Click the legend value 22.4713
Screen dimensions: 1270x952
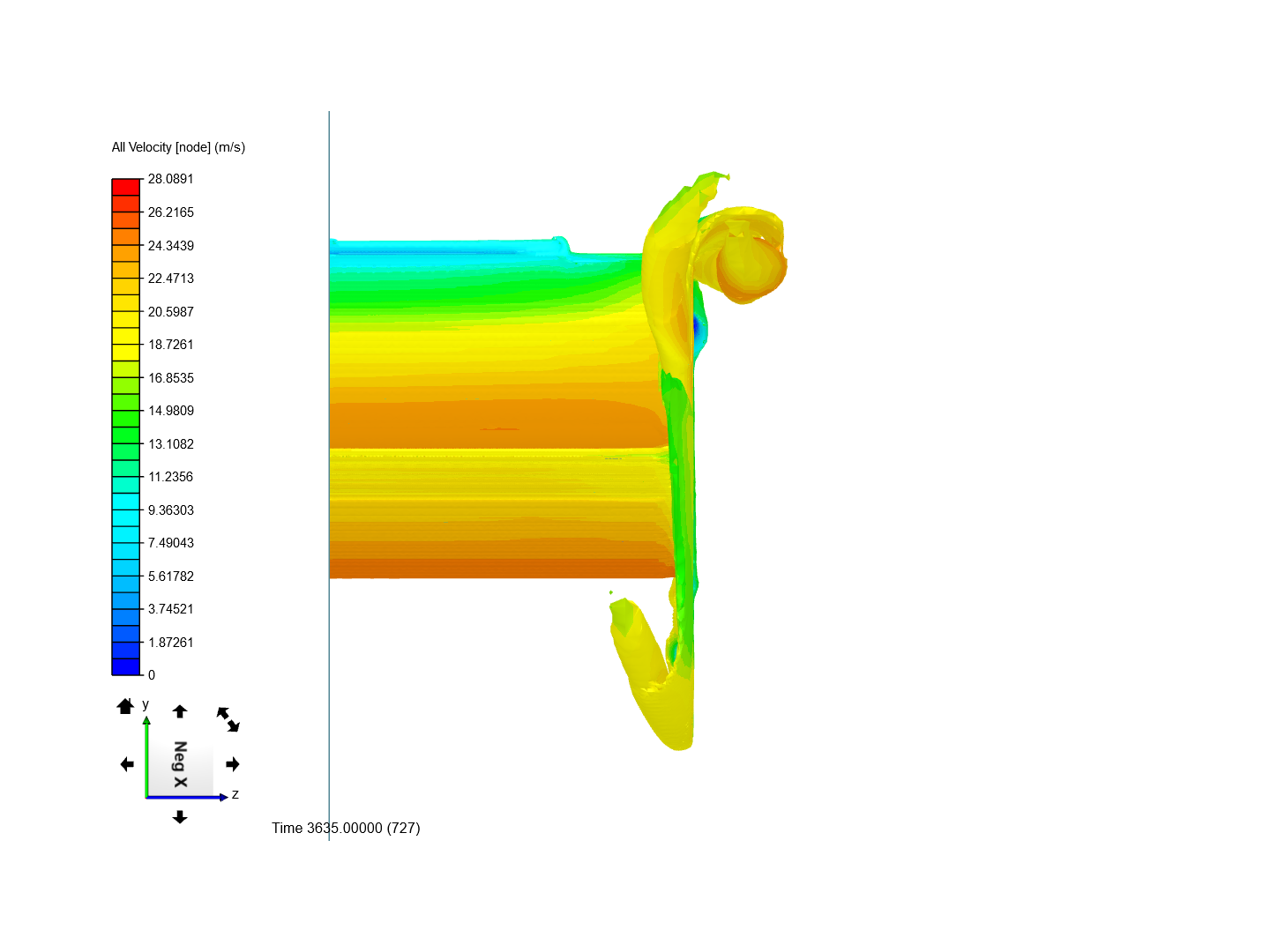click(170, 279)
